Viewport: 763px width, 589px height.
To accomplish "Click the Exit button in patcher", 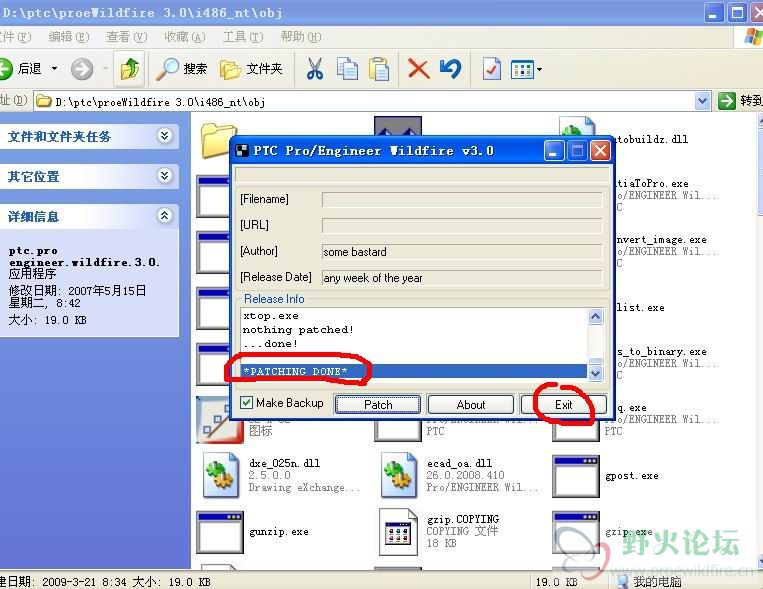I will click(x=563, y=405).
